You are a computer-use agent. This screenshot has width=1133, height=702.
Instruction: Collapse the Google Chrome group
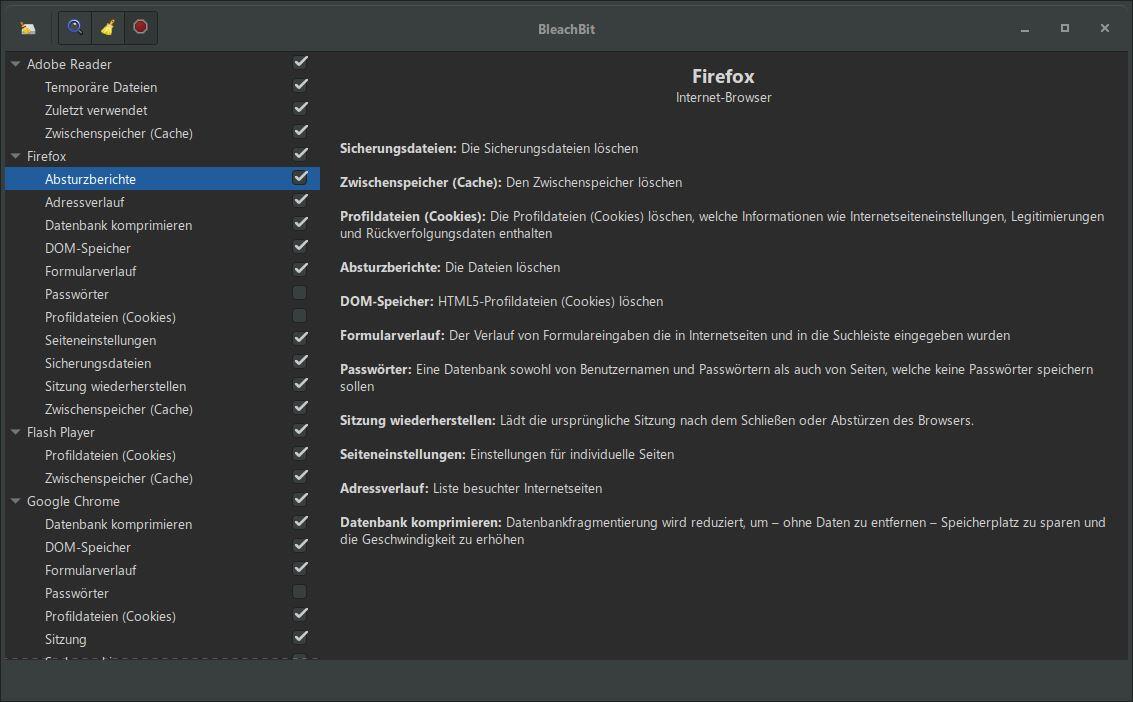(15, 501)
